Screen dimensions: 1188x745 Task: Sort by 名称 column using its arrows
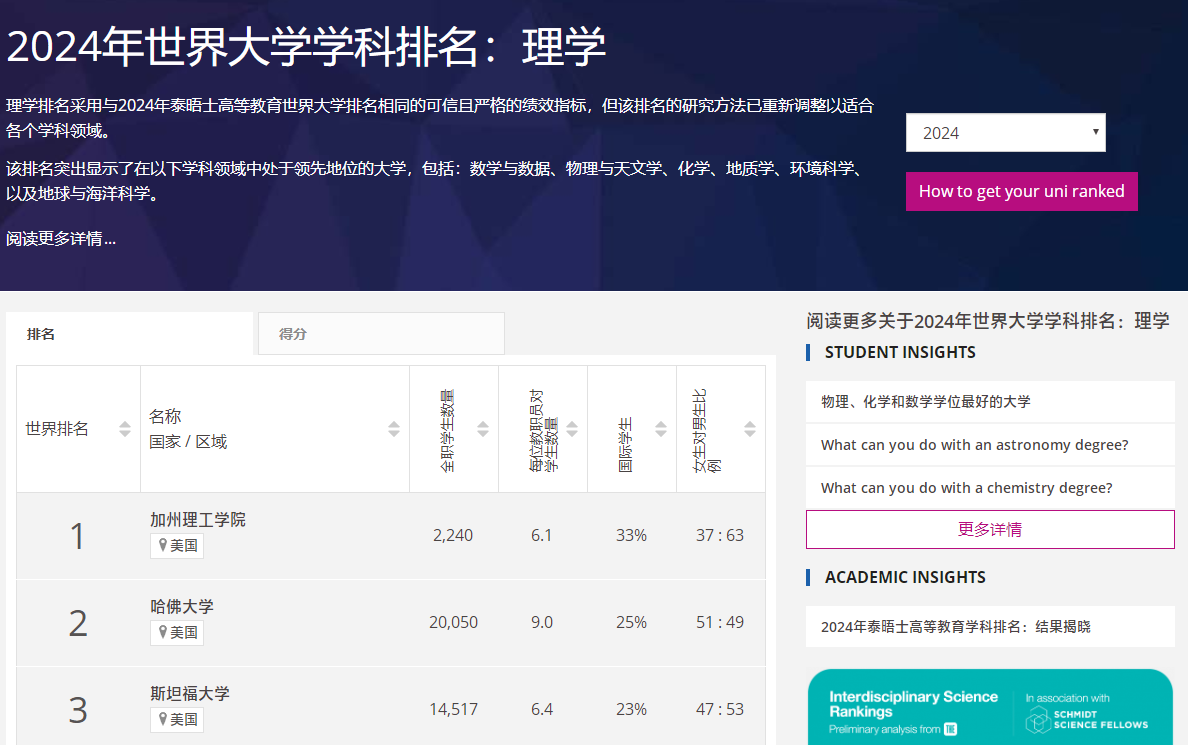coord(394,429)
